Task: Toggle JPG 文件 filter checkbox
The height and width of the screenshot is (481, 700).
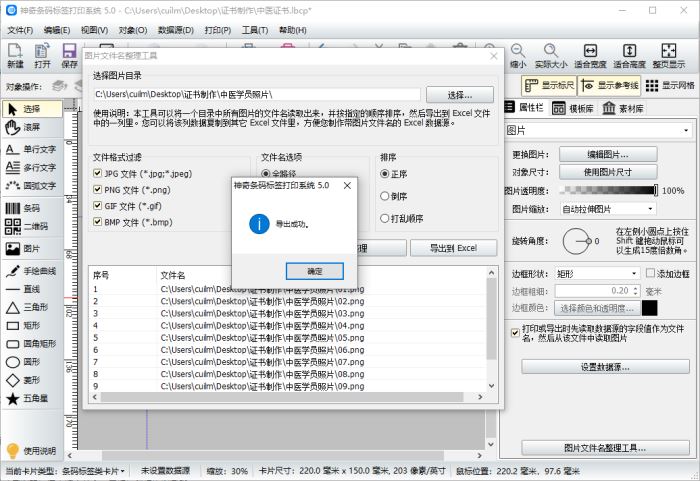Action: pyautogui.click(x=97, y=173)
